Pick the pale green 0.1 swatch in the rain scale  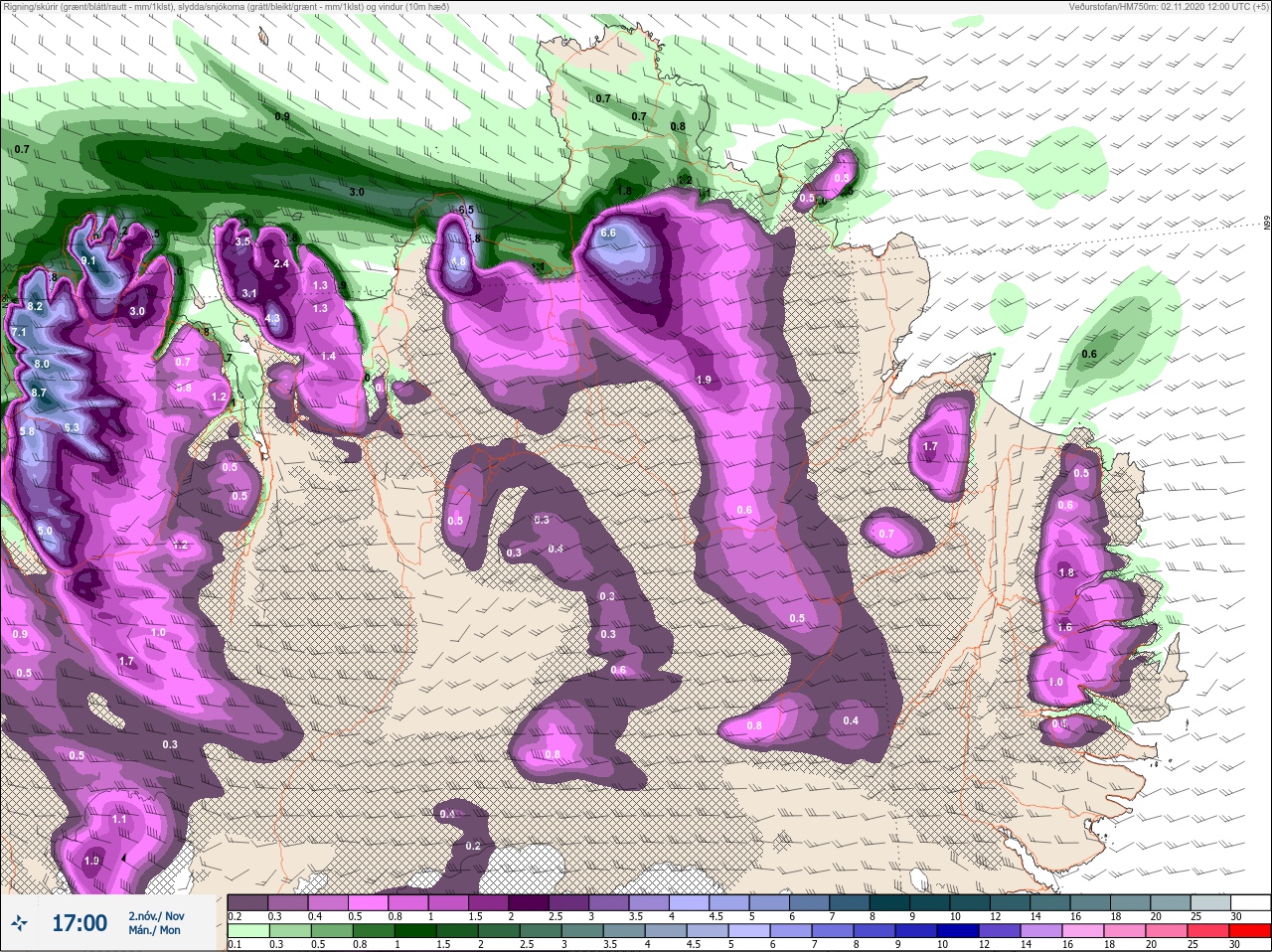point(247,930)
